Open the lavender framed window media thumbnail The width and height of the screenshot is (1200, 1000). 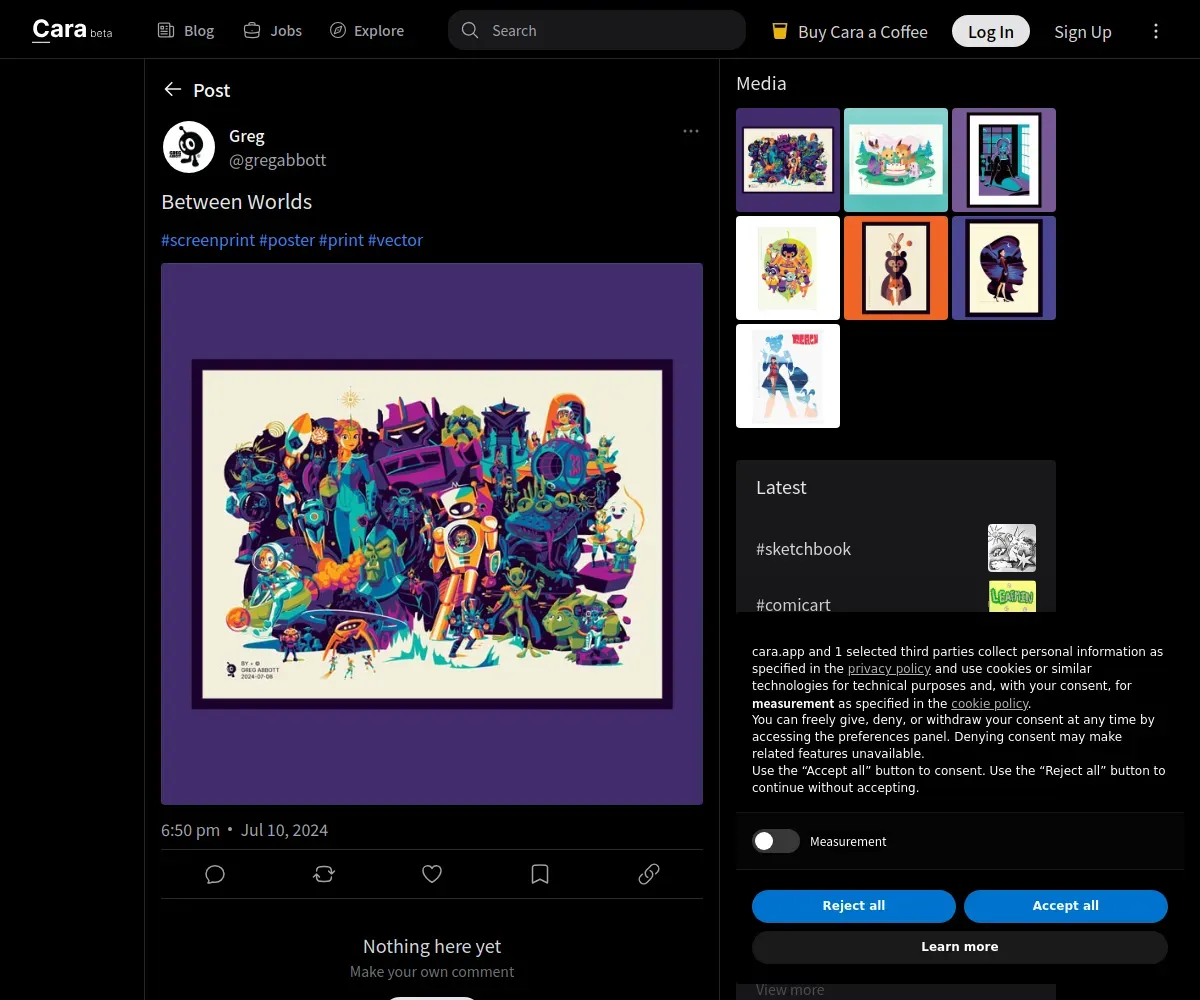pos(1004,160)
